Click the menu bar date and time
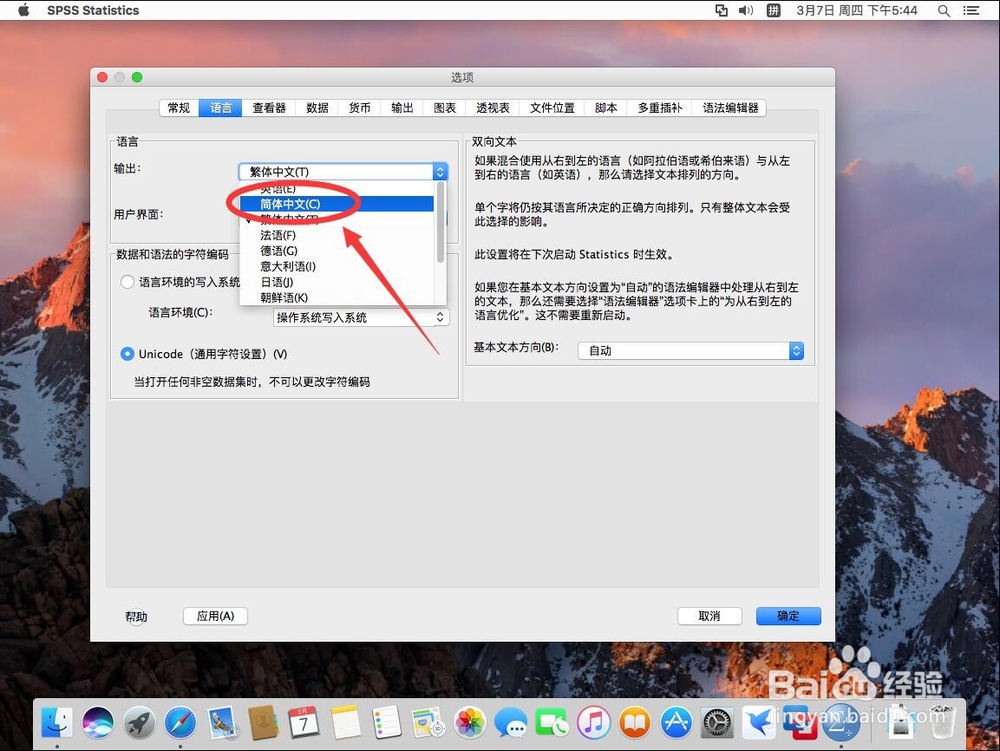This screenshot has height=751, width=1000. [x=857, y=10]
